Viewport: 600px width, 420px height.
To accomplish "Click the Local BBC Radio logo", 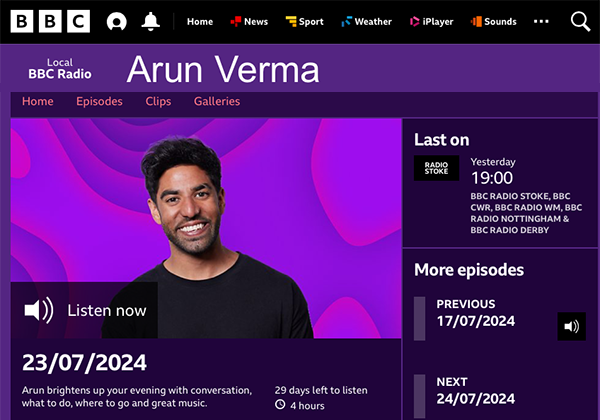I will click(x=60, y=68).
